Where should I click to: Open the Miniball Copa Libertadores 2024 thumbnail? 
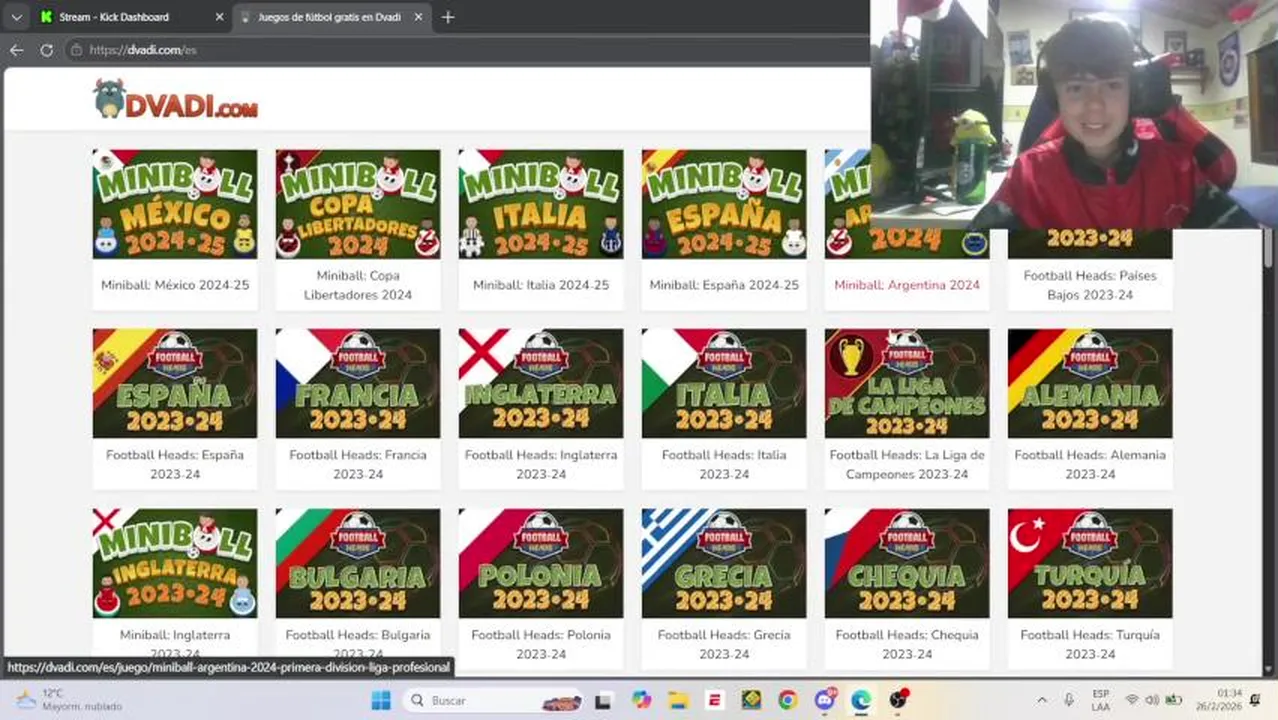click(358, 204)
